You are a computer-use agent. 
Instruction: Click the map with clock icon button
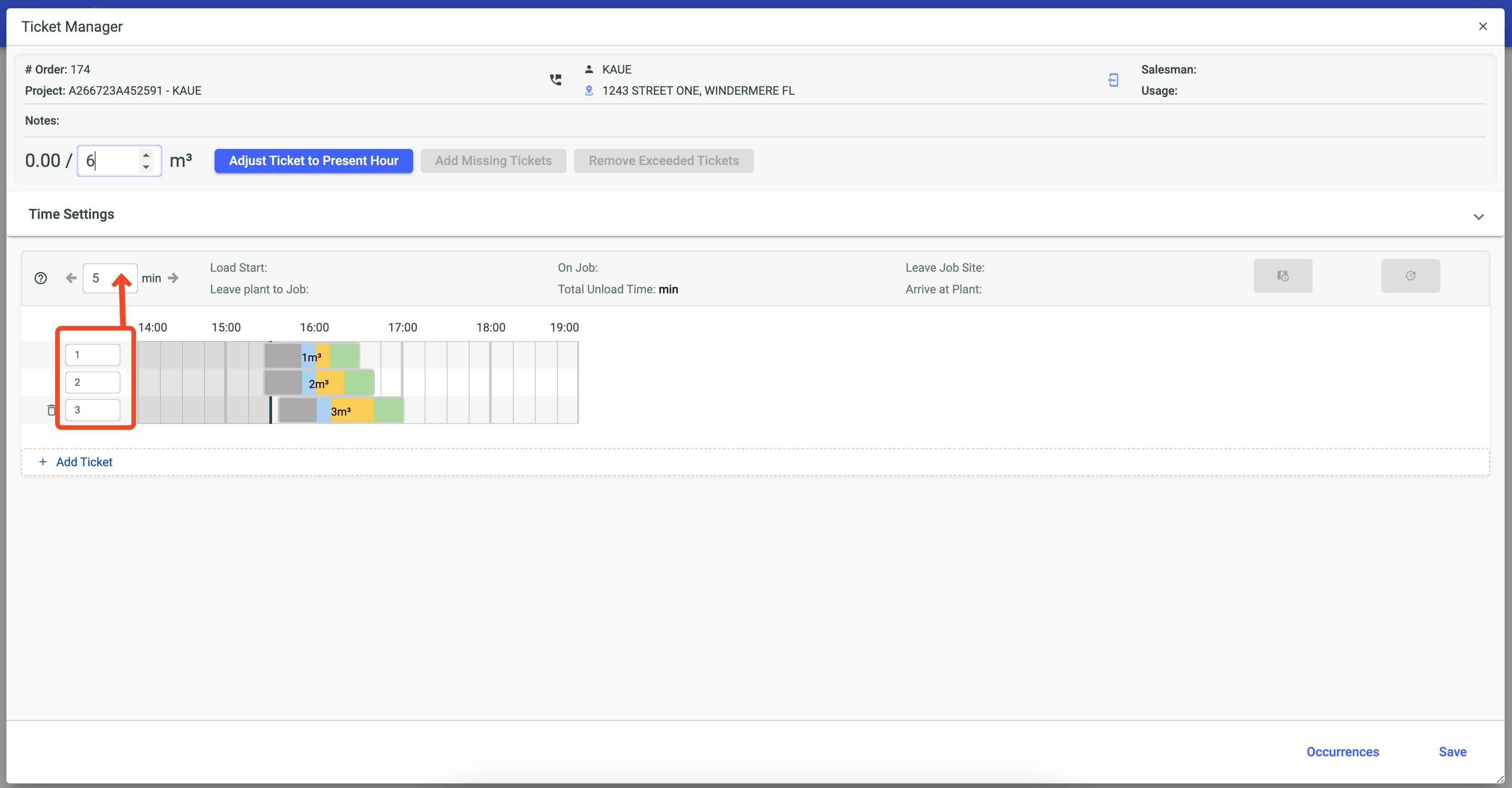[1283, 276]
